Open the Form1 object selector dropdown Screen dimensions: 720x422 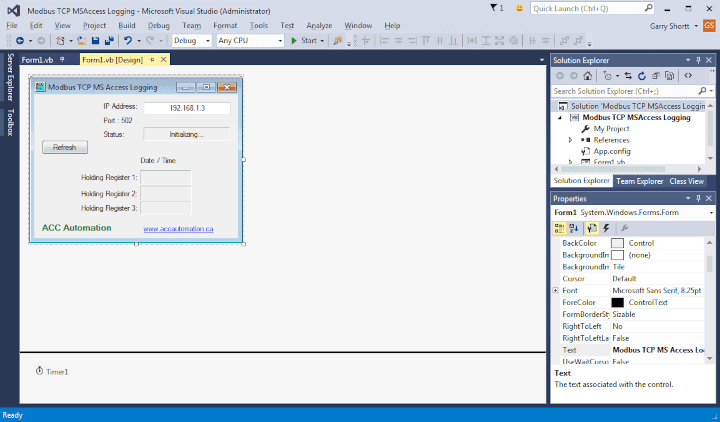tap(711, 213)
